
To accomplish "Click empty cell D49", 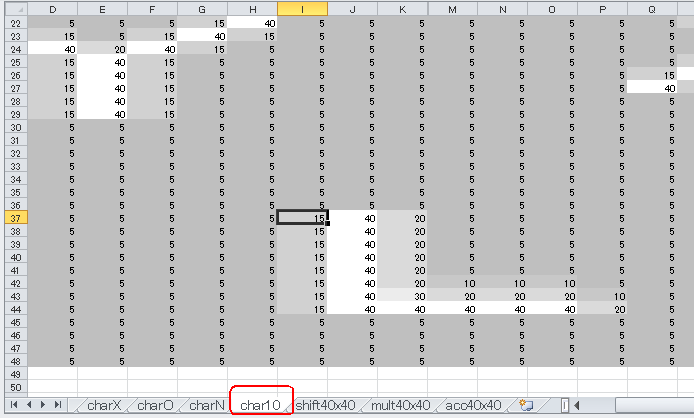I will 53,374.
